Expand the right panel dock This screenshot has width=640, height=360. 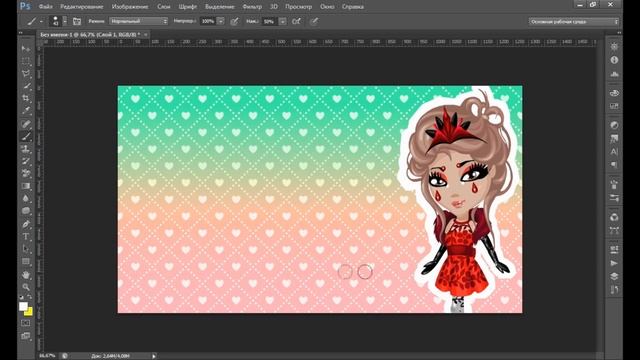point(619,32)
